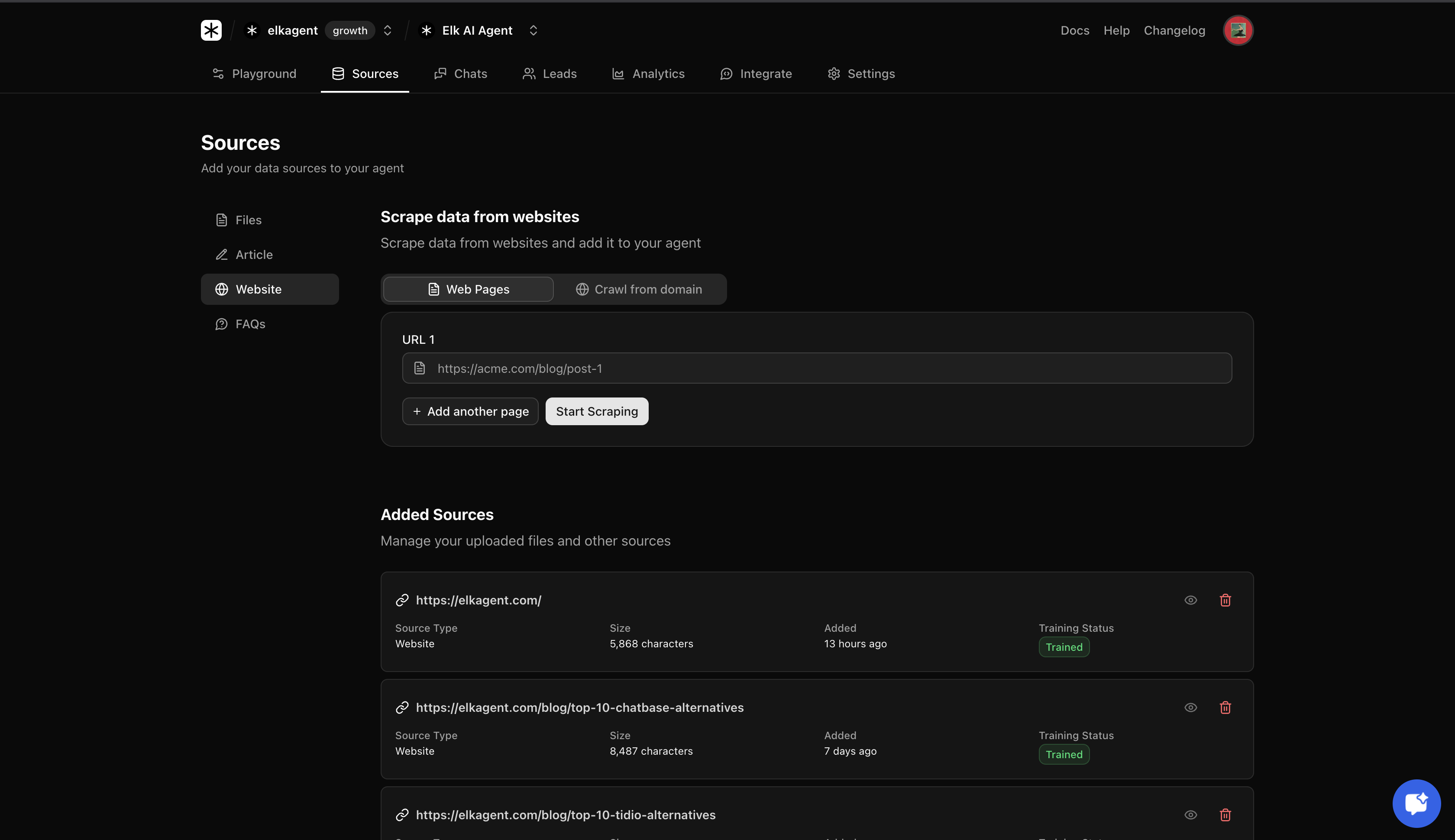Screen dimensions: 1455x840
Task: Click the link icon beside tidio-alternatives URL
Action: coord(402,814)
